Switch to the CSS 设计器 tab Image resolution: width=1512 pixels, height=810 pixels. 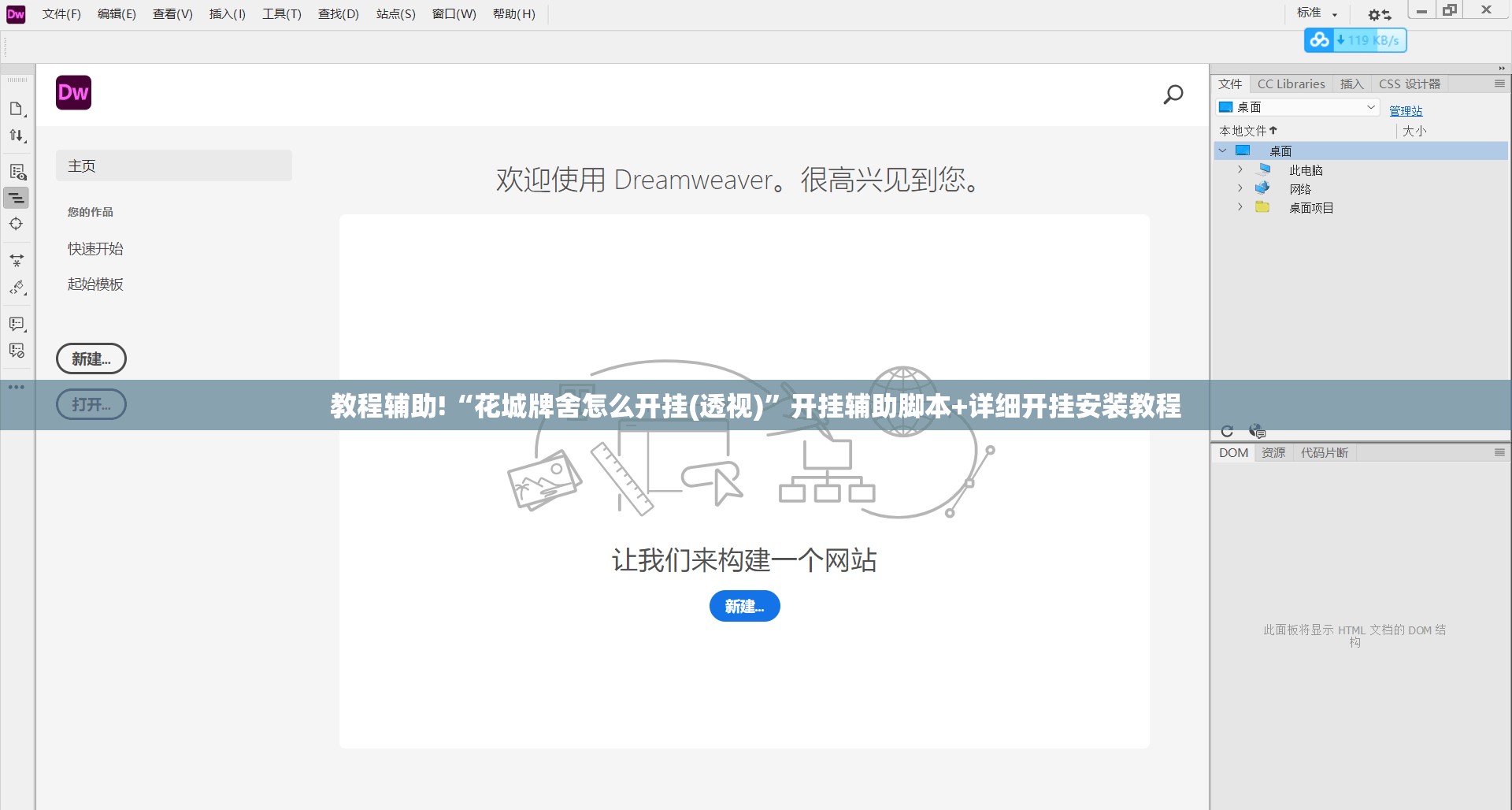(x=1410, y=84)
